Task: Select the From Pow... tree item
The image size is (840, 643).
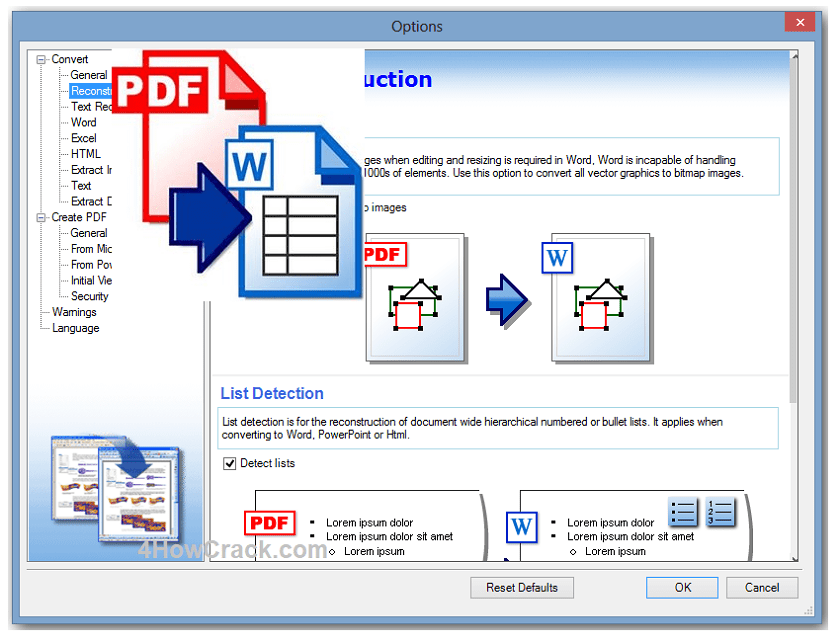Action: click(91, 265)
